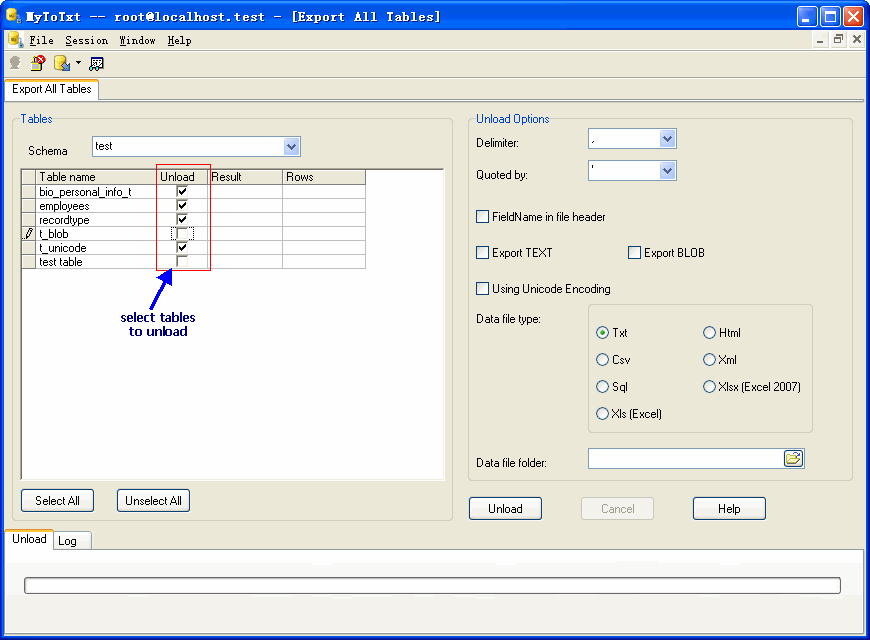Open the Help menu
The height and width of the screenshot is (640, 870).
179,41
